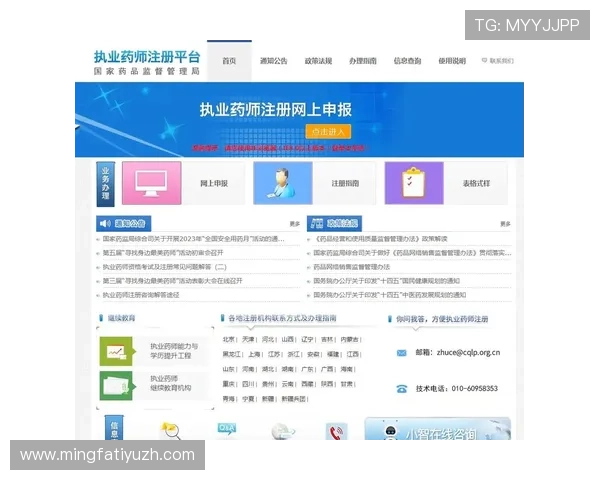Click 更多 next to 政策法规
The width and height of the screenshot is (600, 480).
[x=505, y=224]
